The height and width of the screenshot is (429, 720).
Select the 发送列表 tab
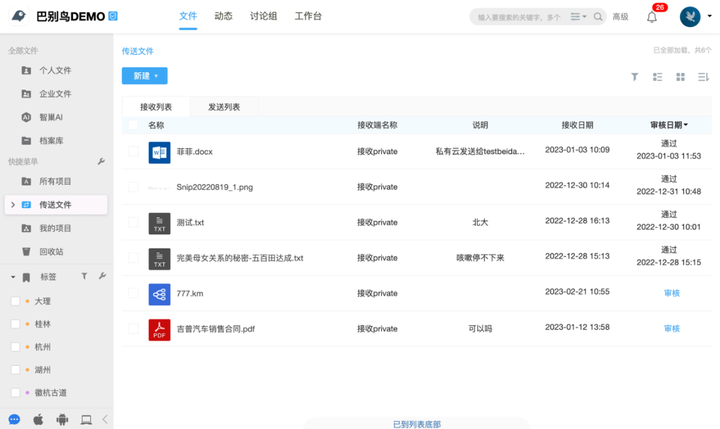pos(224,107)
